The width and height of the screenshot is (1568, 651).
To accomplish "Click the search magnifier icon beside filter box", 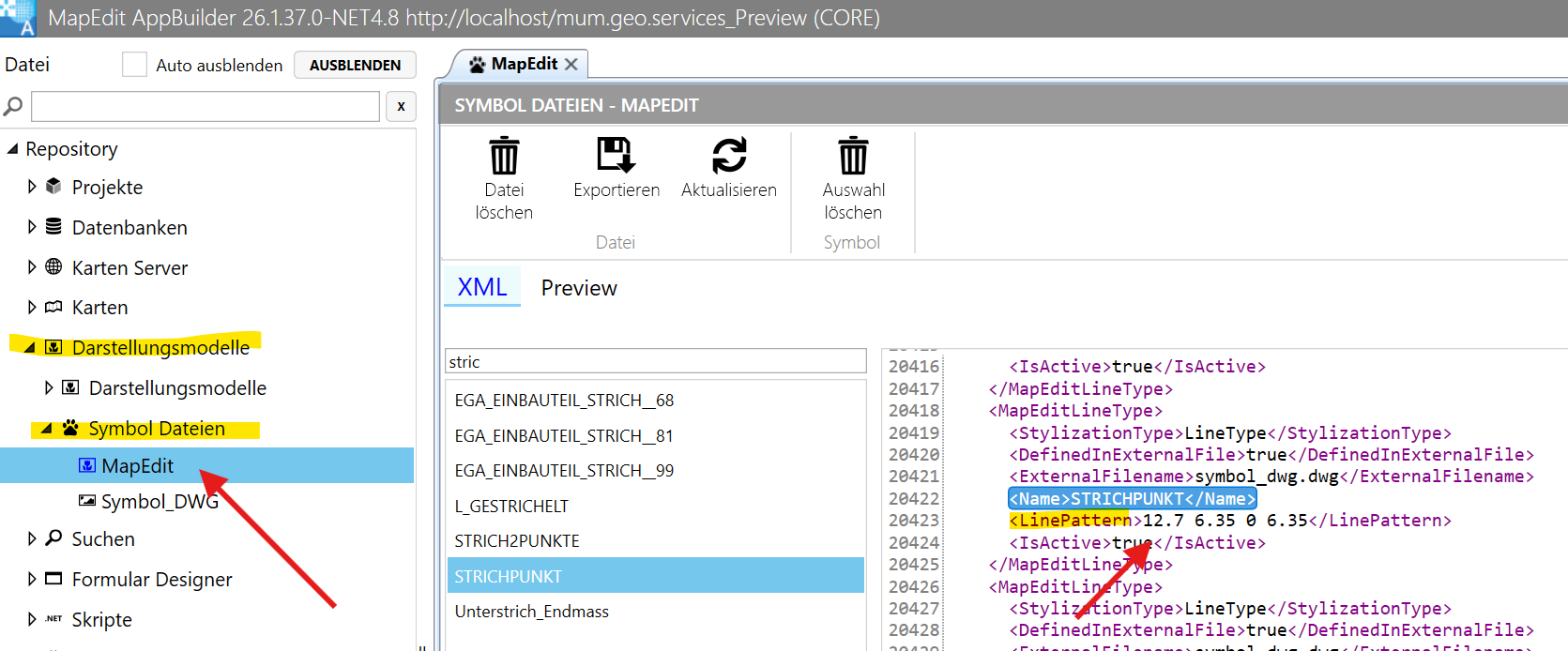I will [13, 106].
